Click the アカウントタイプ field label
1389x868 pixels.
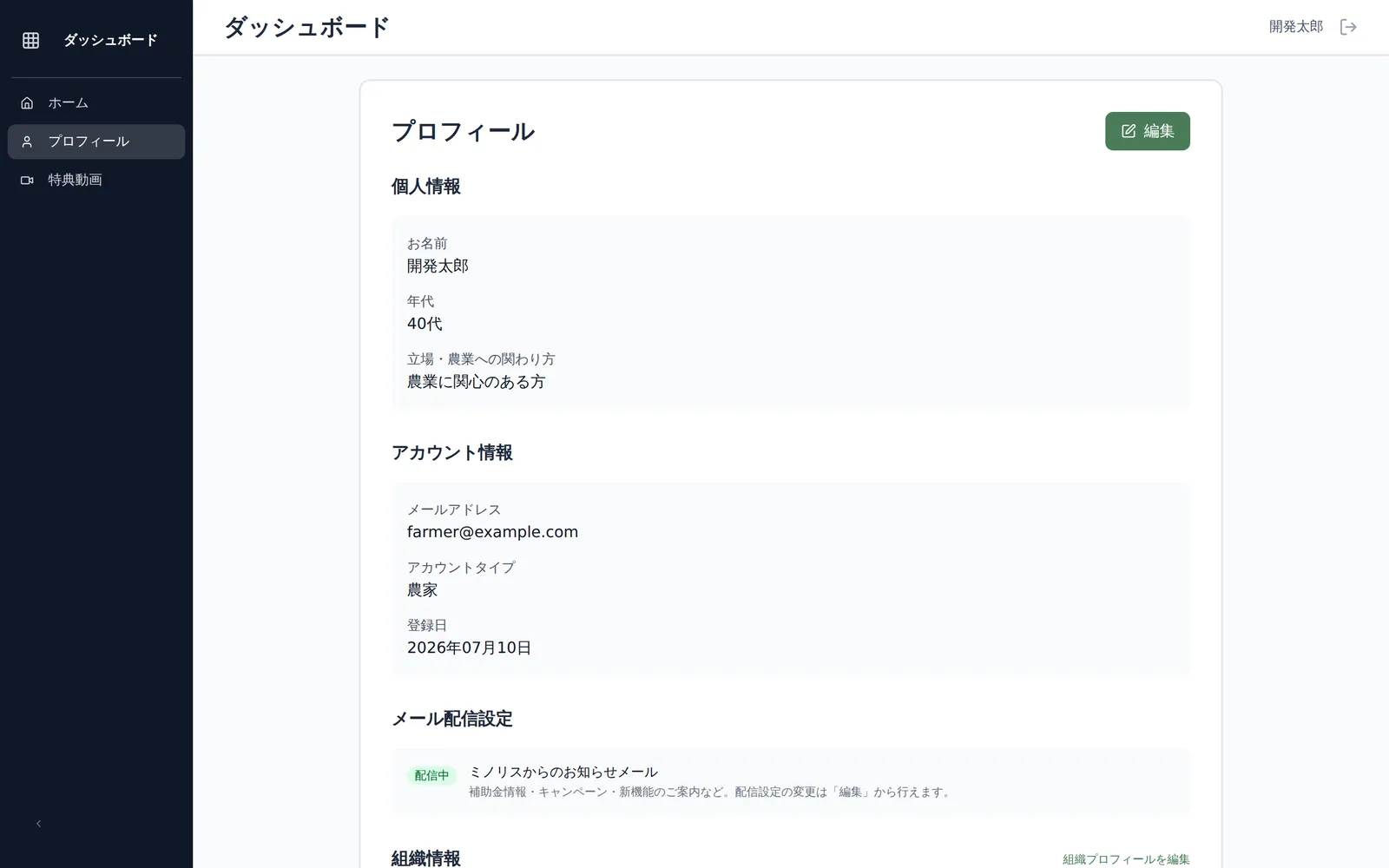coord(461,568)
